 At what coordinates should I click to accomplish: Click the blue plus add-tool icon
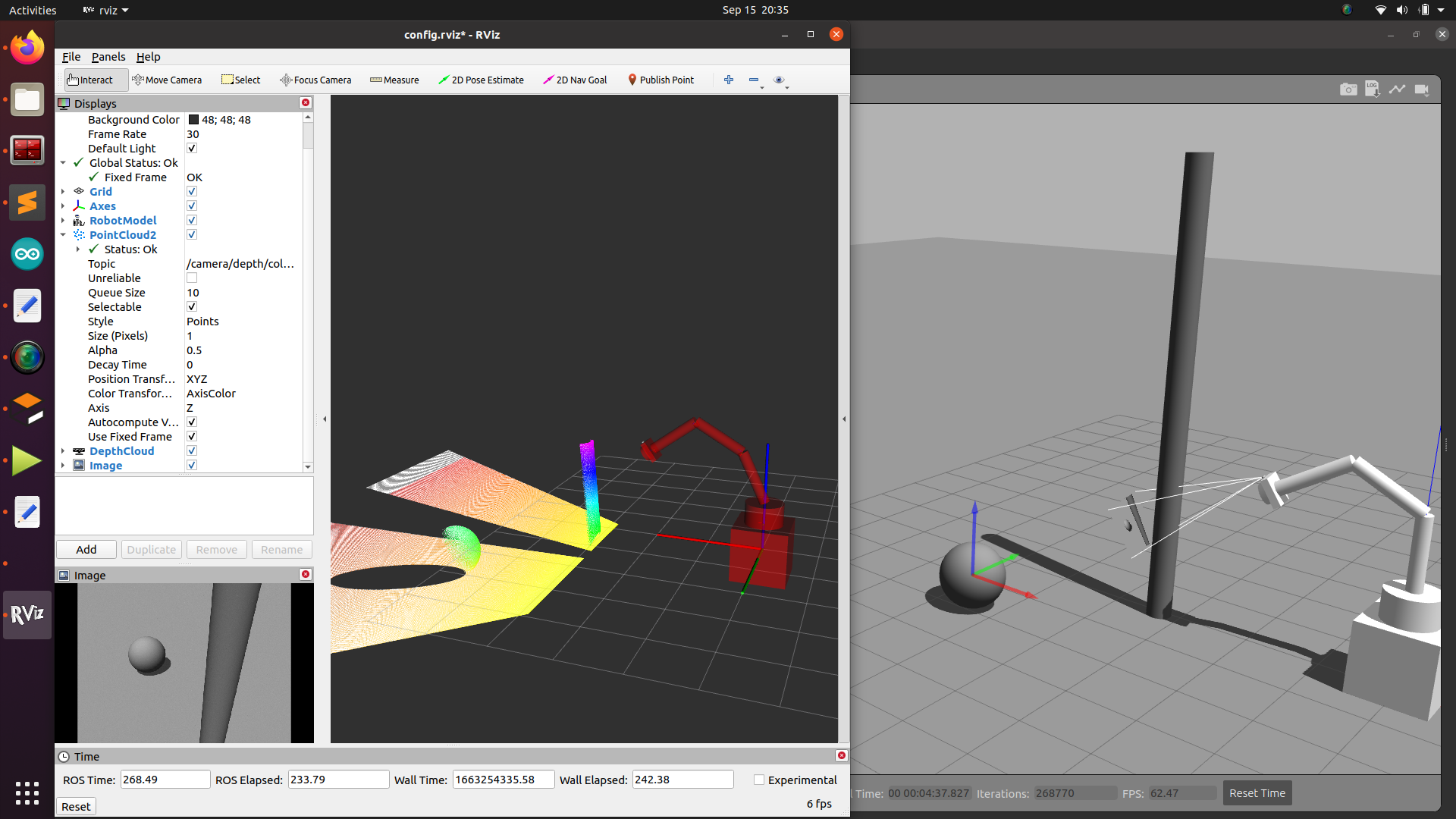[x=729, y=80]
